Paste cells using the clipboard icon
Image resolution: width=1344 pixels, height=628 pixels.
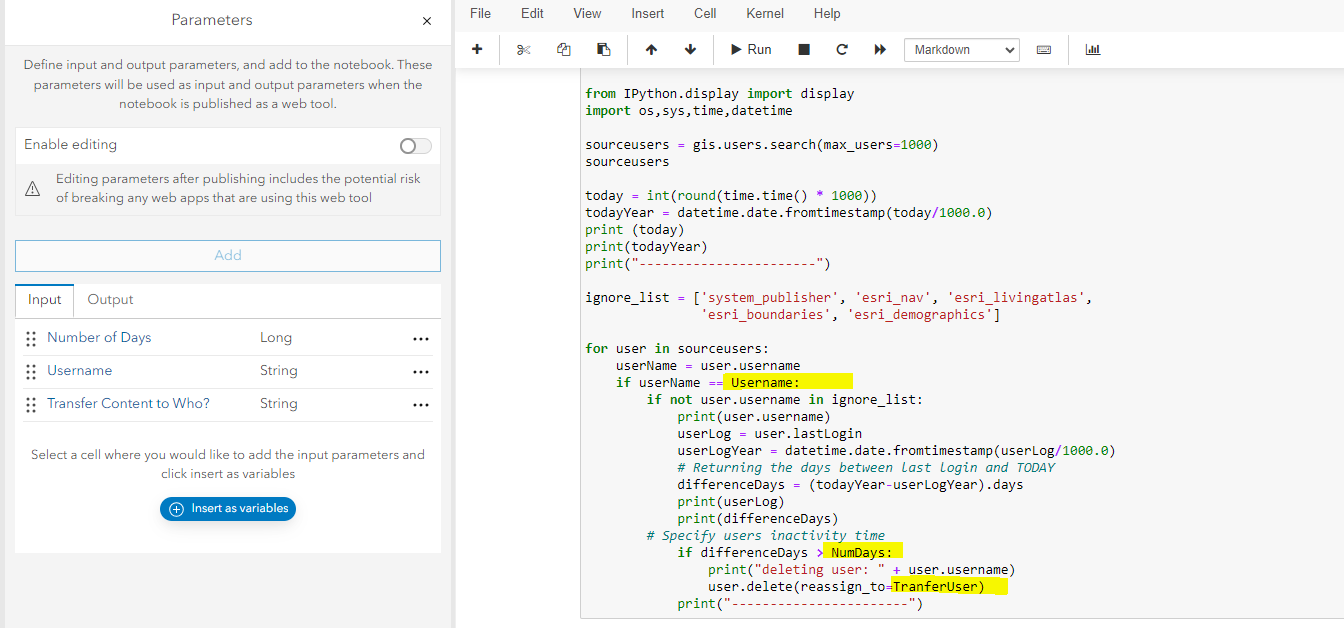click(603, 49)
